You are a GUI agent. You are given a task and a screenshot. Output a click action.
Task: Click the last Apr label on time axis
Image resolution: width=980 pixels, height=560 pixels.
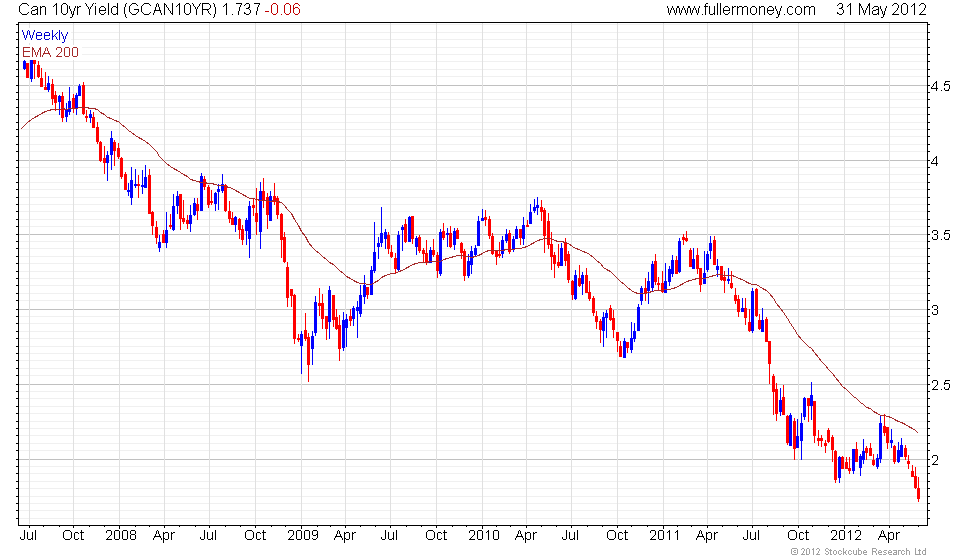[888, 536]
